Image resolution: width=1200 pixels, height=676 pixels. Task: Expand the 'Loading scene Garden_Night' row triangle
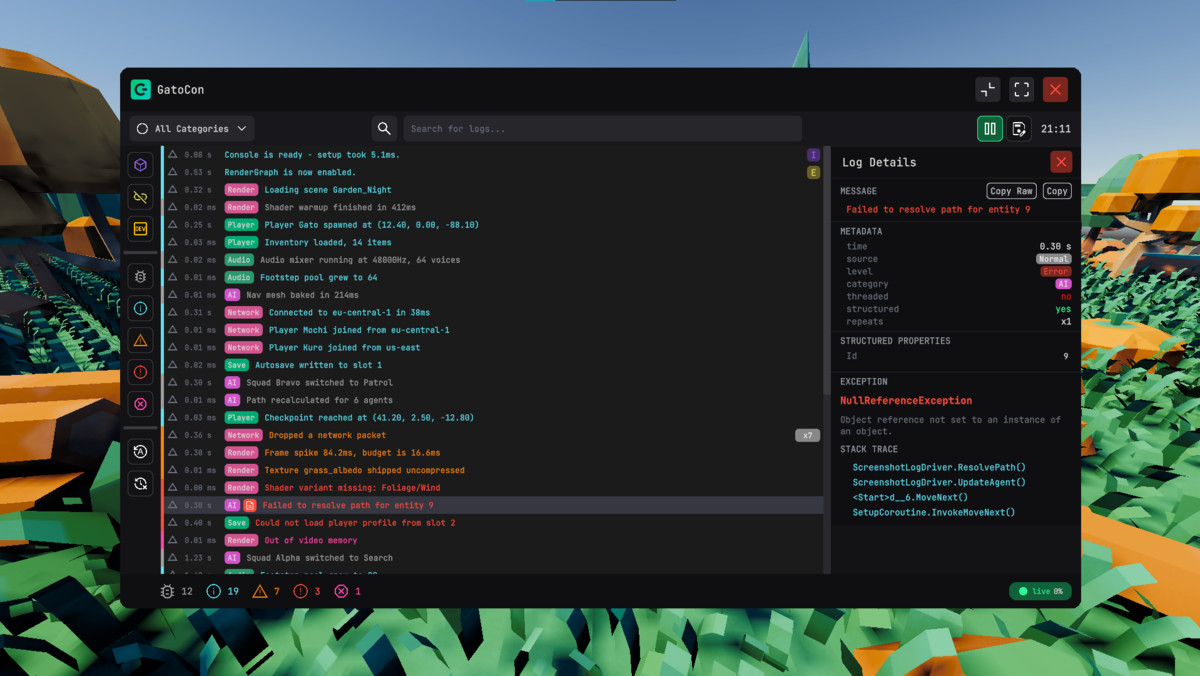(x=173, y=190)
